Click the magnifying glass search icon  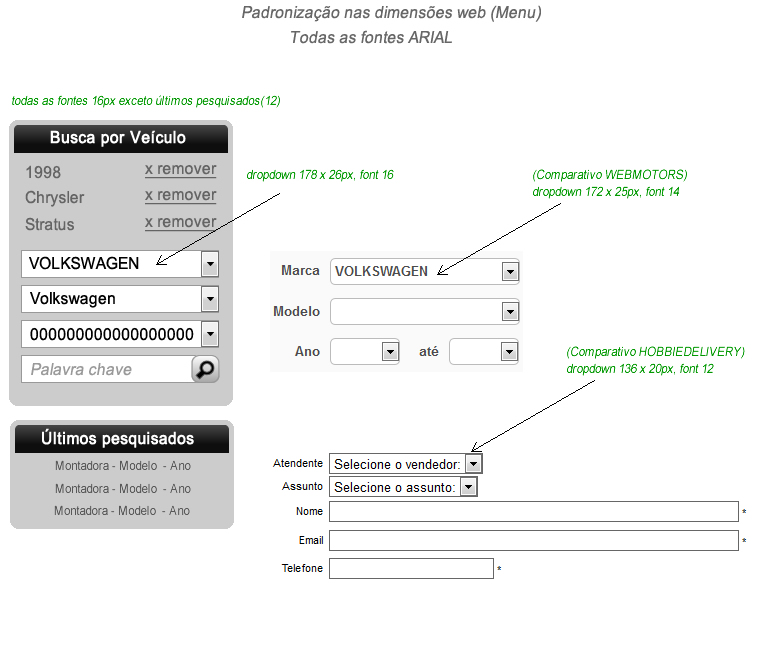pyautogui.click(x=205, y=369)
